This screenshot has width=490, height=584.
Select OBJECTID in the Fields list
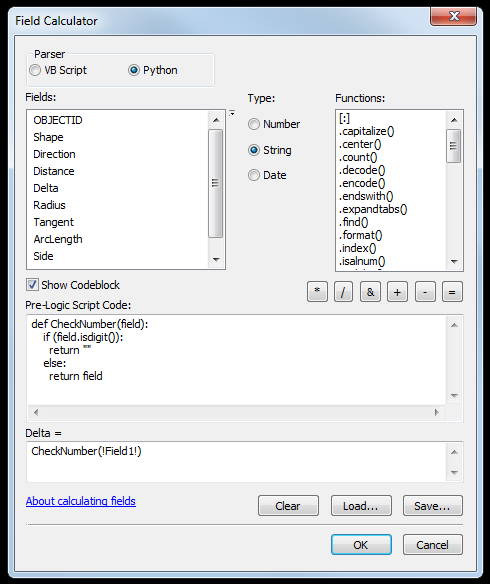(x=58, y=120)
